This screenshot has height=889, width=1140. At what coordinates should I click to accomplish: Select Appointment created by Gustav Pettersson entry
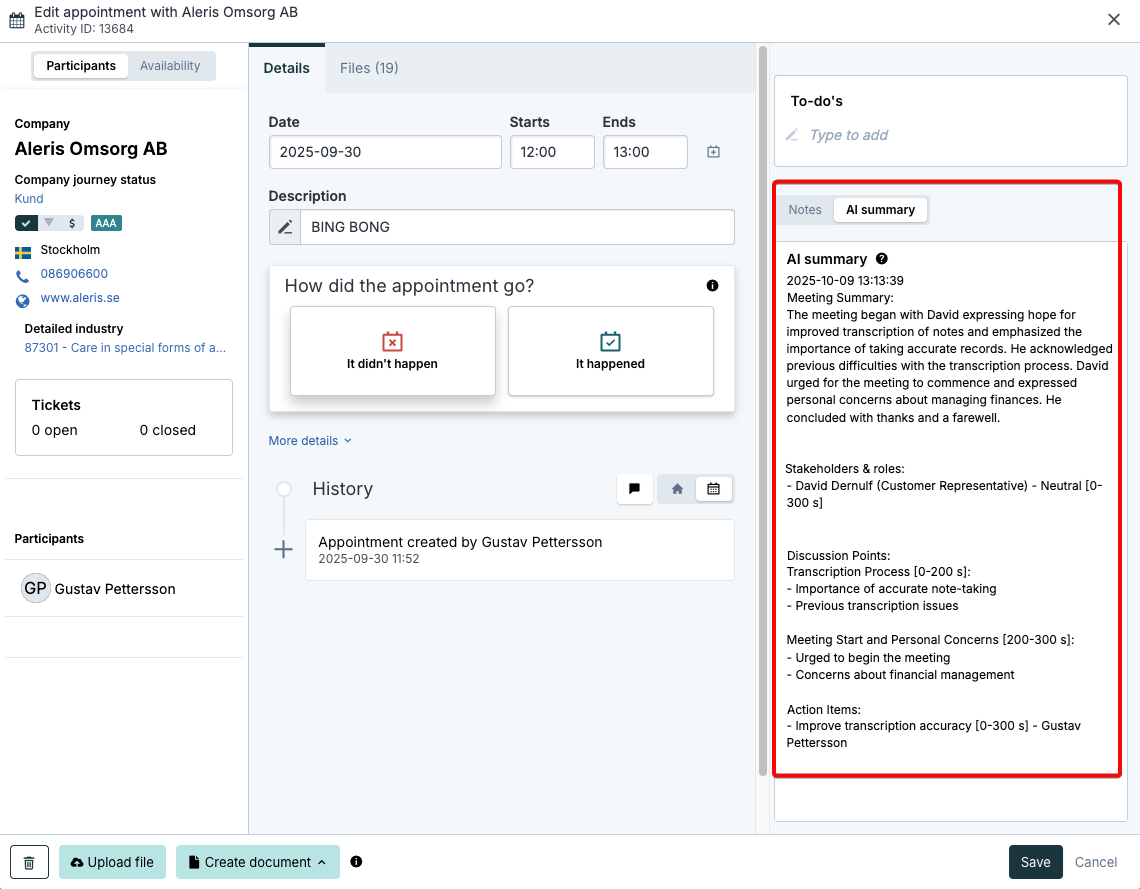(x=520, y=550)
